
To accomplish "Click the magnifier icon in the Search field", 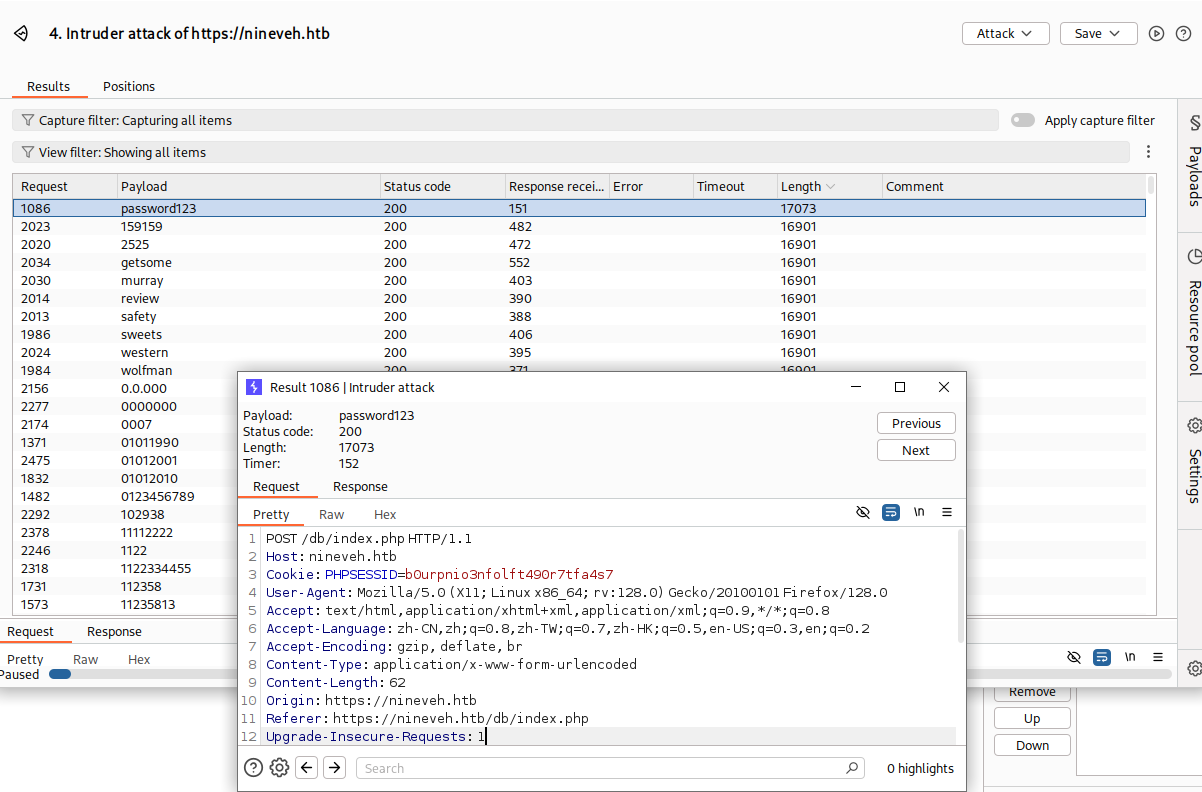I will point(852,768).
